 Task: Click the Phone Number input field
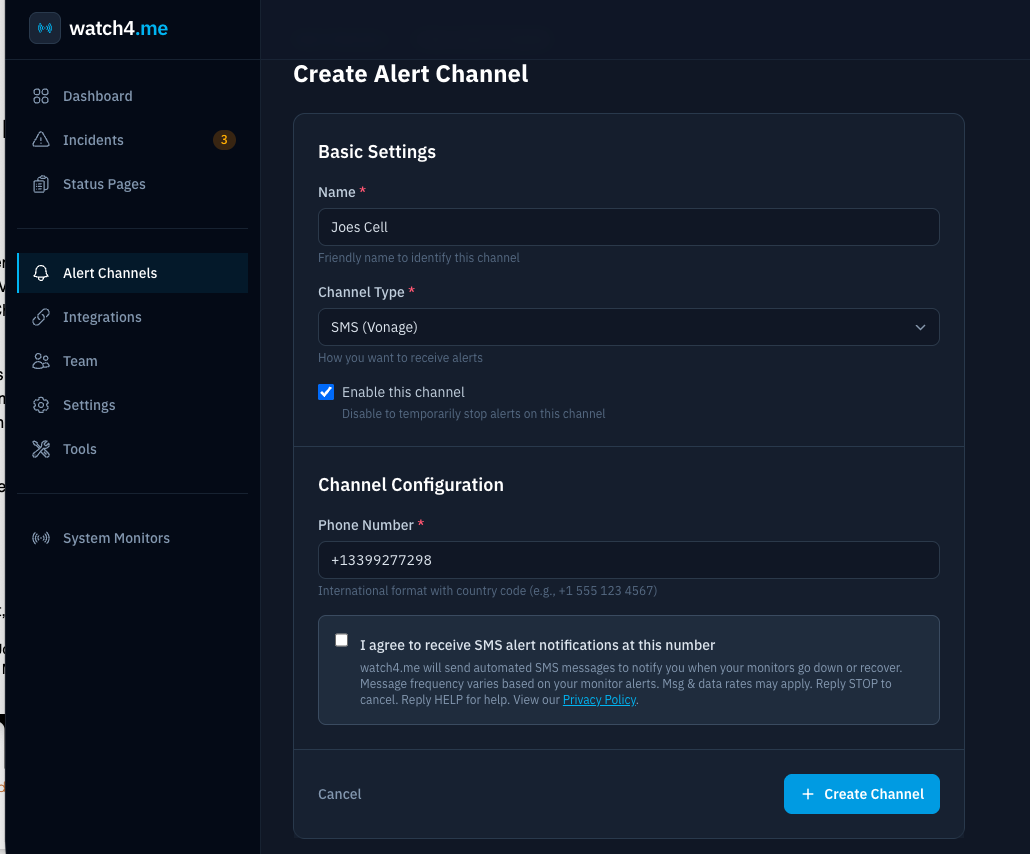tap(628, 560)
